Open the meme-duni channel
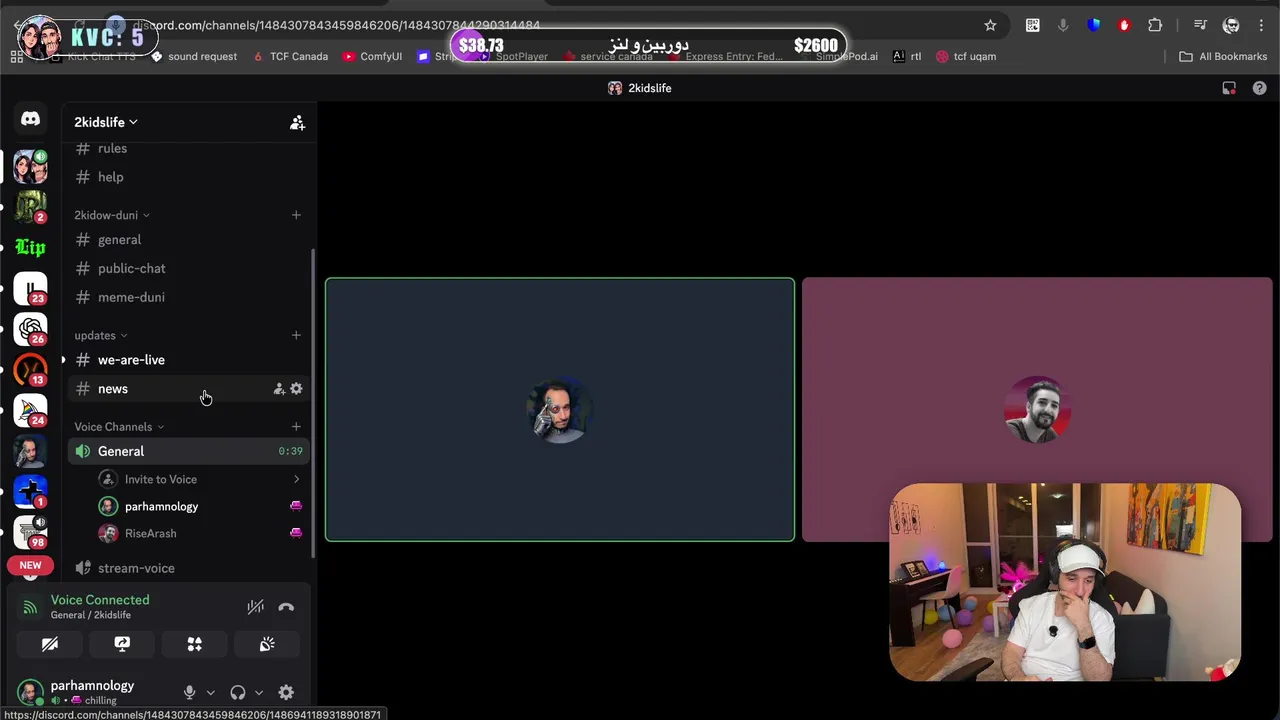The width and height of the screenshot is (1280, 720). 188,297
